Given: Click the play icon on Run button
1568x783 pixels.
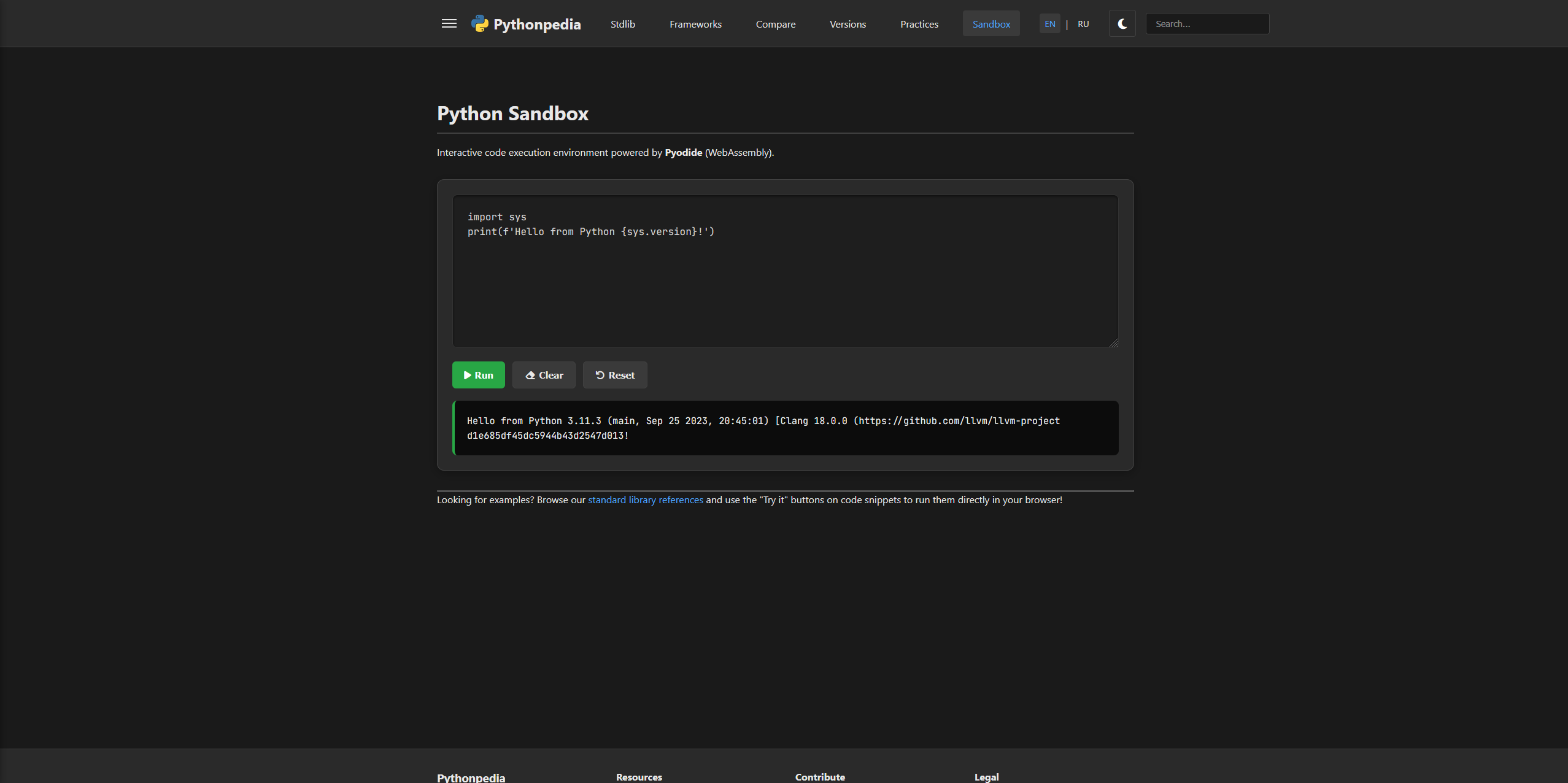Looking at the screenshot, I should pyautogui.click(x=469, y=375).
